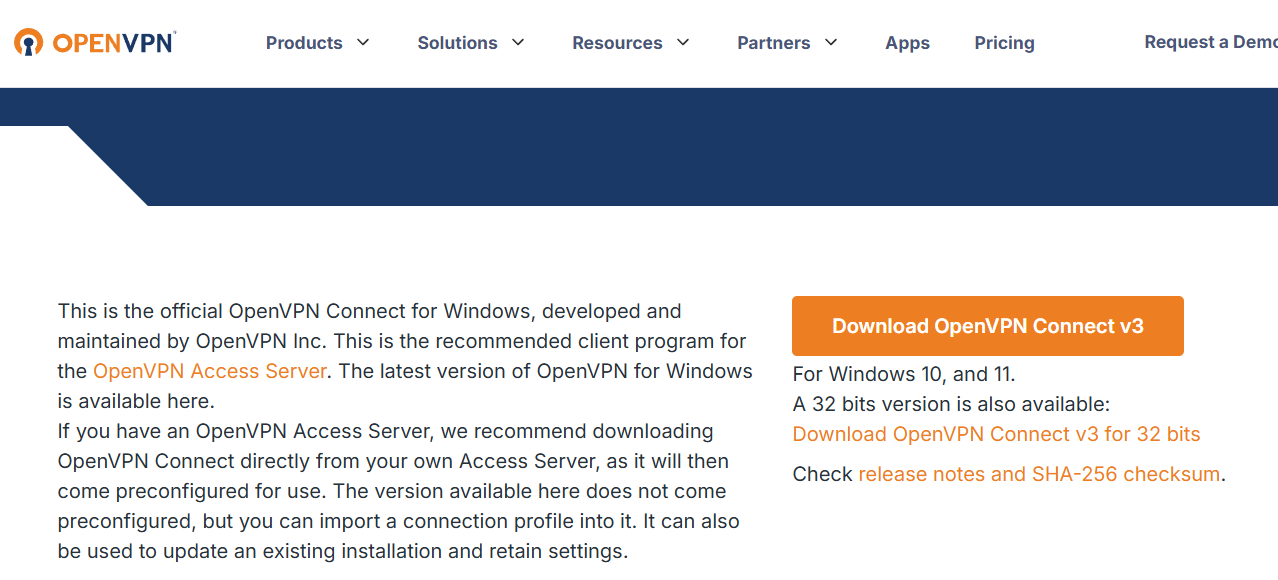The width and height of the screenshot is (1278, 580).
Task: Open the Resources menu
Action: click(x=617, y=43)
